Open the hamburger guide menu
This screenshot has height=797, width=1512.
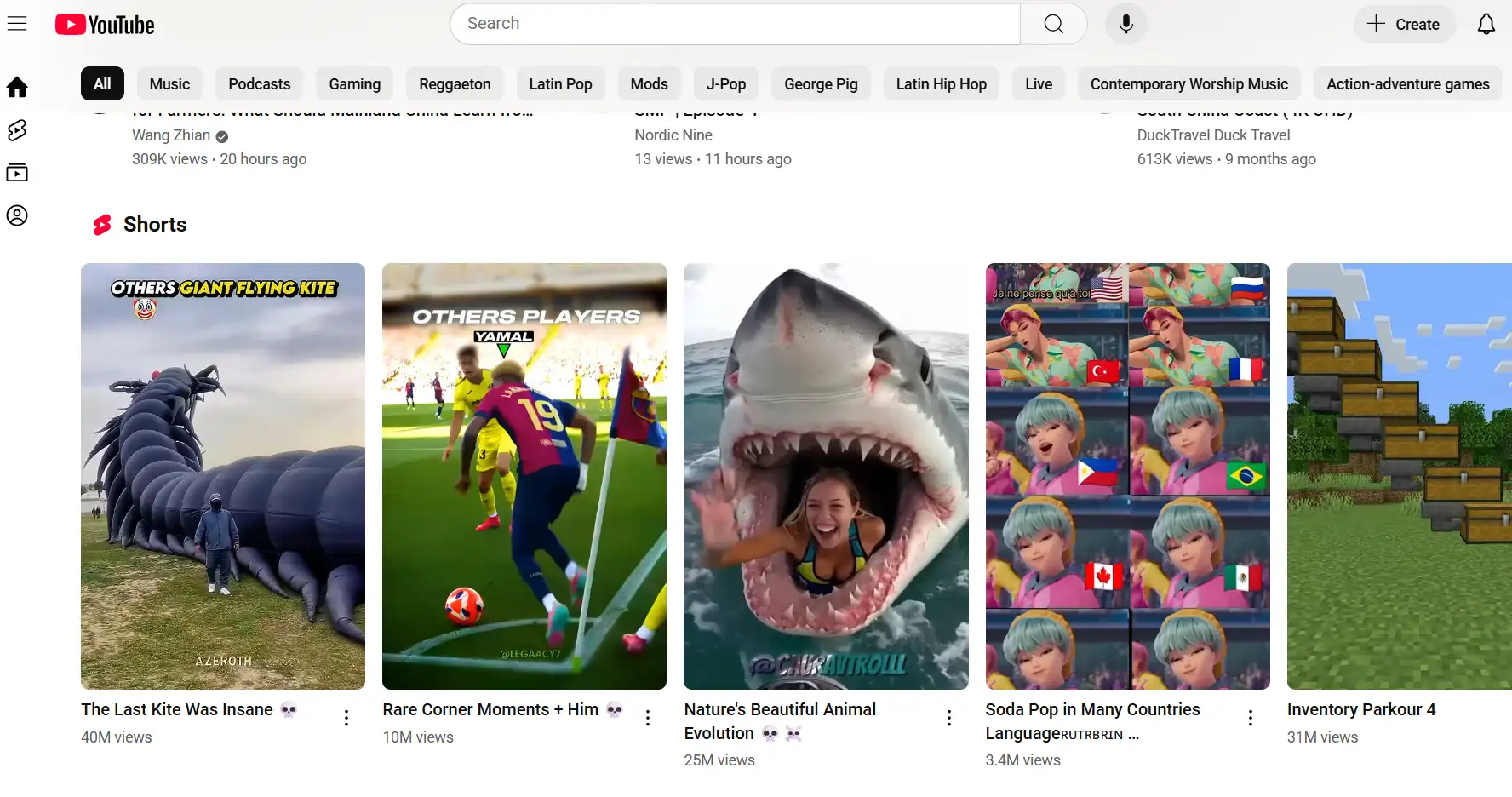tap(17, 24)
